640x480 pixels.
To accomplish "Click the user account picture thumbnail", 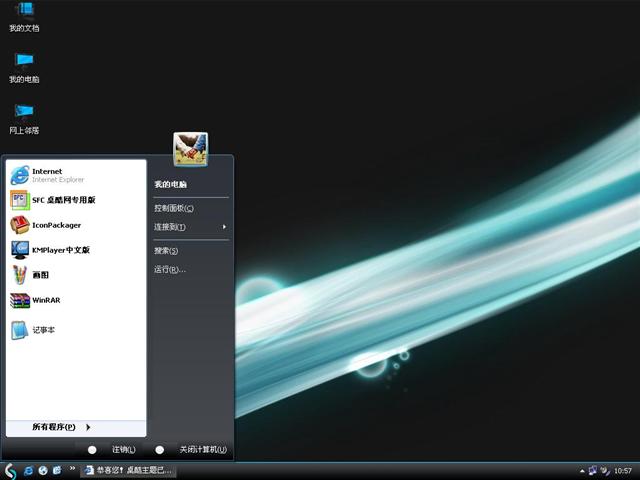I will coord(190,149).
